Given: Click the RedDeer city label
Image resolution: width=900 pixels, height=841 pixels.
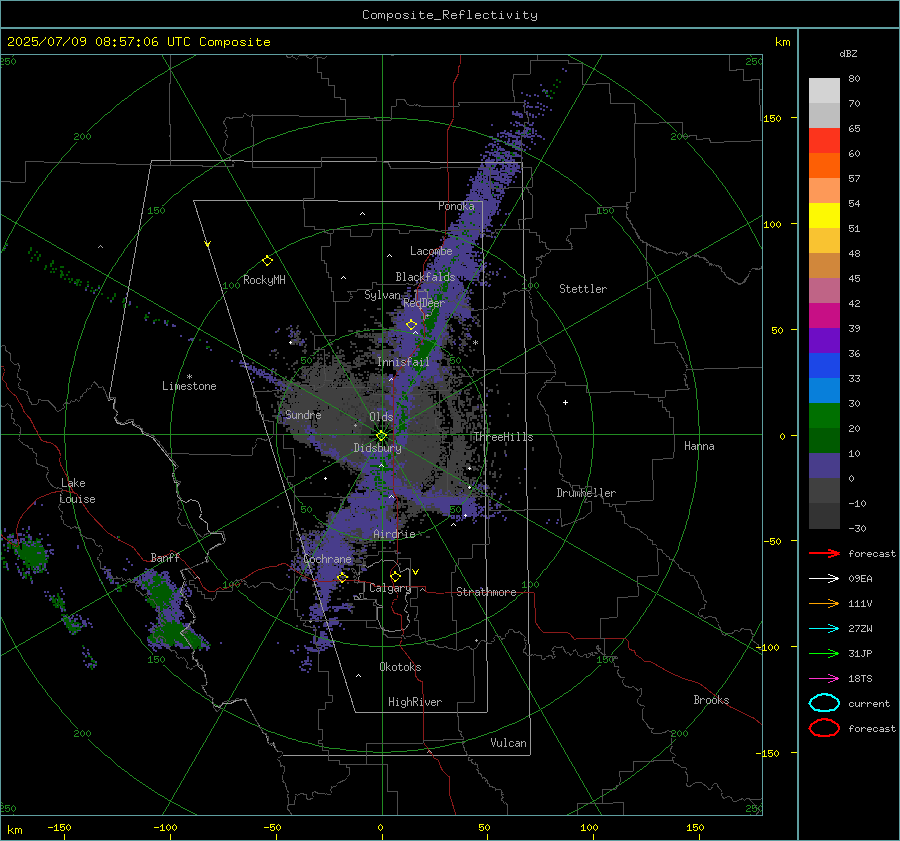Looking at the screenshot, I should click(424, 303).
